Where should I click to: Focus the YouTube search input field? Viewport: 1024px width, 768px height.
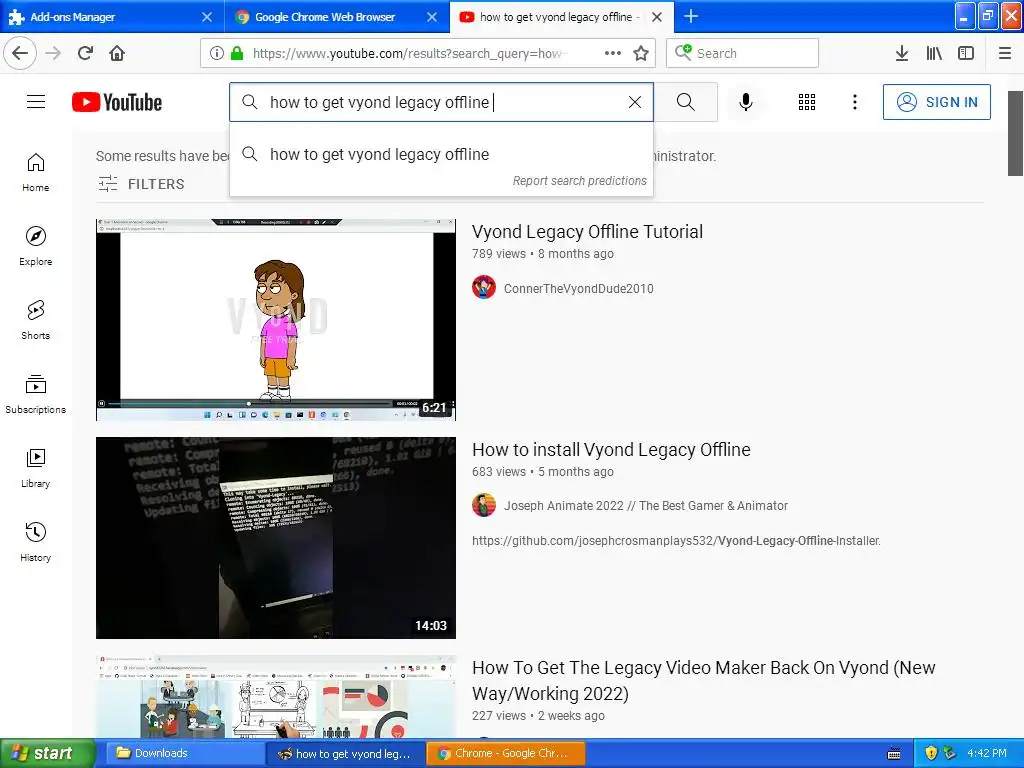tap(441, 102)
